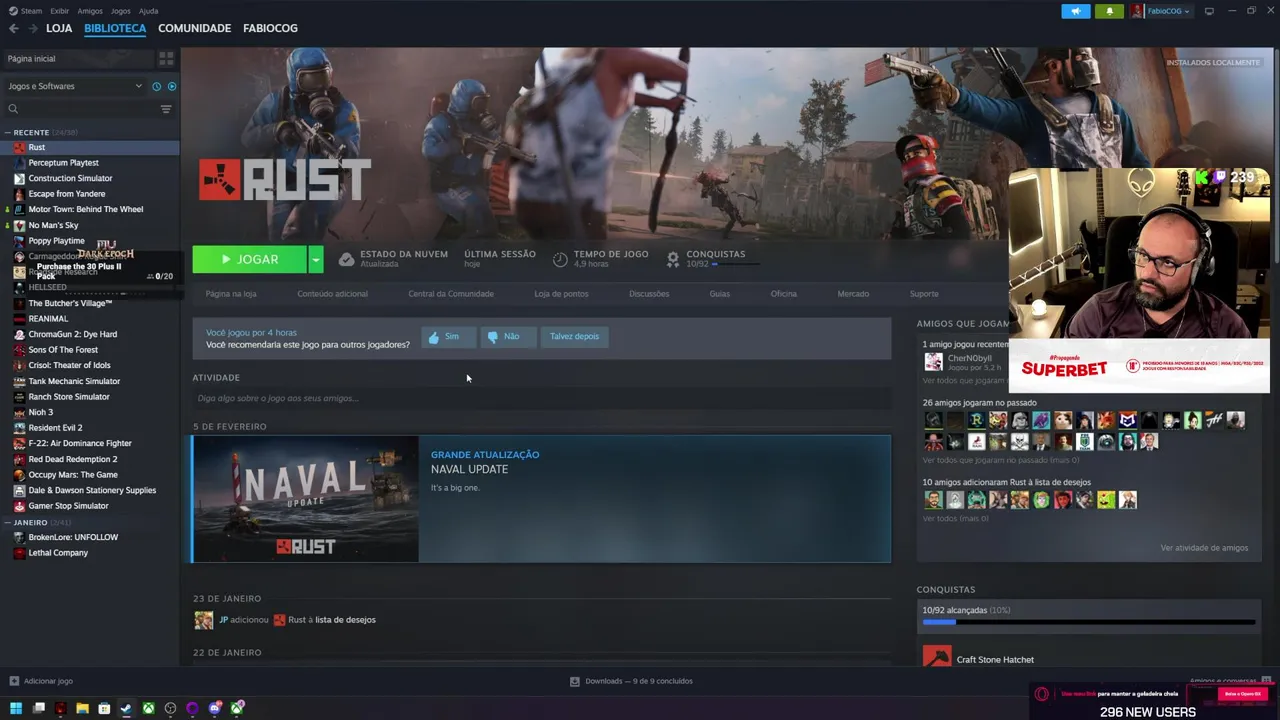Click the Talvez depois button
The image size is (1280, 720).
[574, 337]
